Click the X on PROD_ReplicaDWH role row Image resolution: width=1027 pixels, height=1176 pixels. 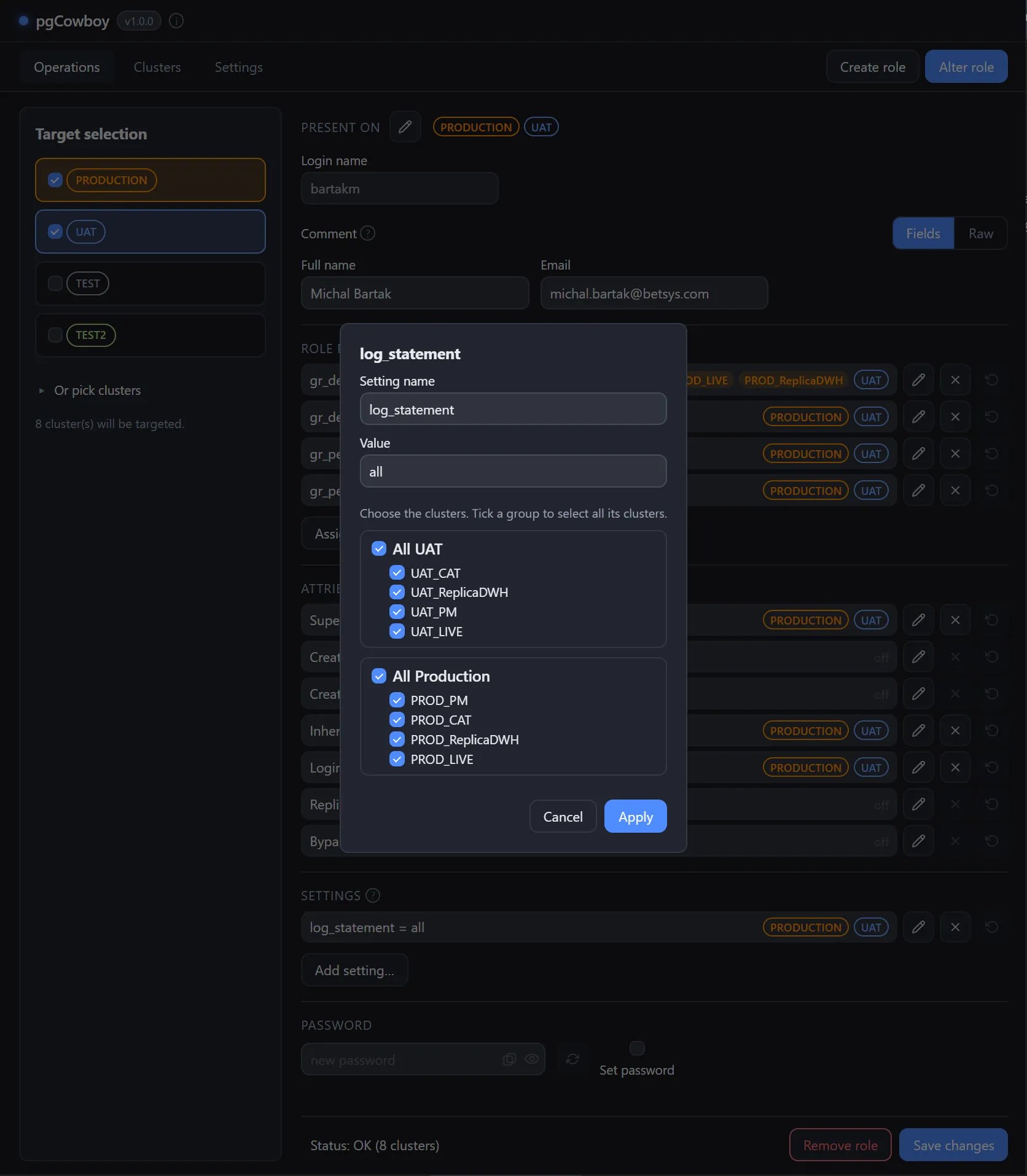[x=955, y=380]
